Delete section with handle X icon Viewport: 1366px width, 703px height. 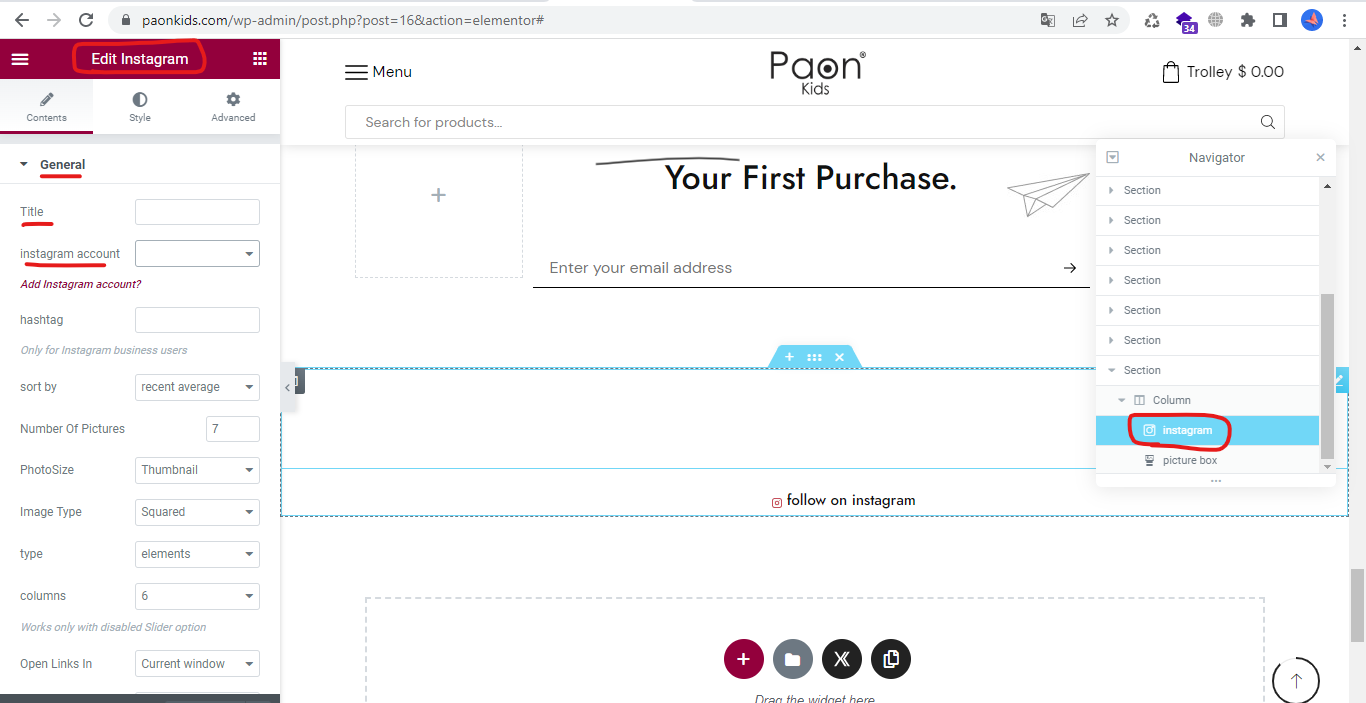point(839,357)
